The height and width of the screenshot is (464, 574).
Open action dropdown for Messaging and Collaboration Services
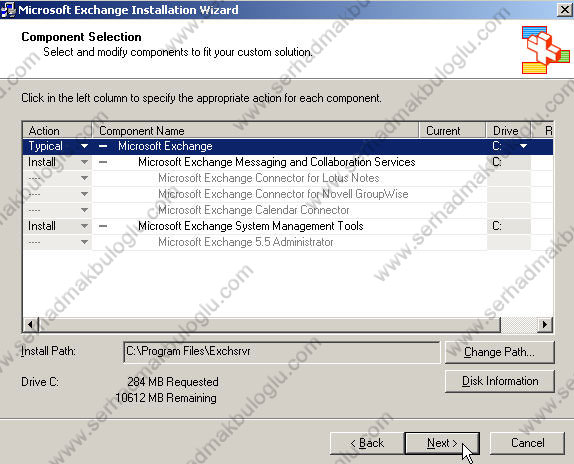coord(84,162)
